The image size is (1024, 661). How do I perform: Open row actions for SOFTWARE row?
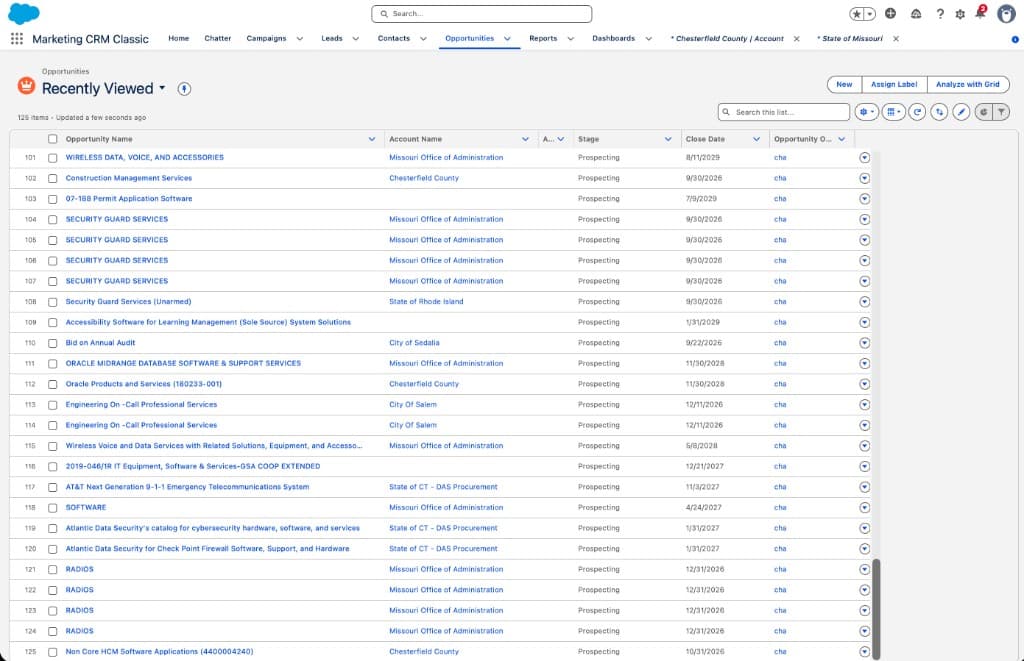pos(865,508)
